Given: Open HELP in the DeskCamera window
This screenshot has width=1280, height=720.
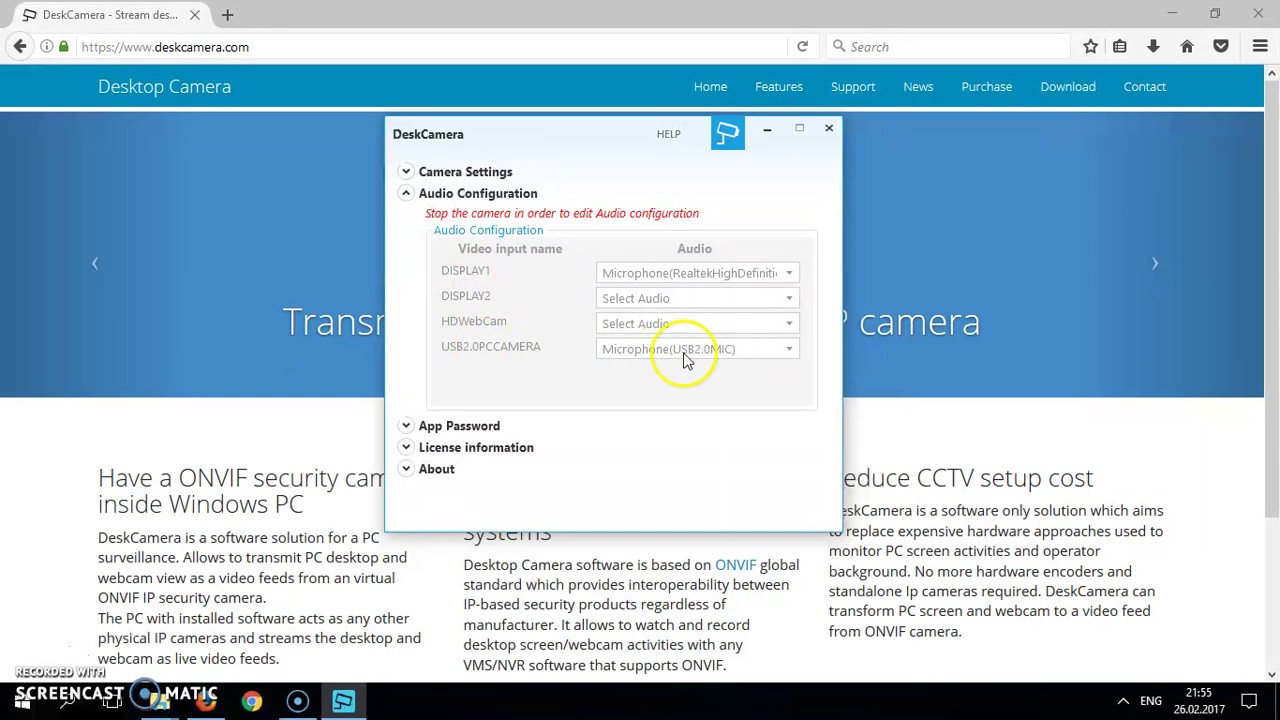Looking at the screenshot, I should tap(668, 134).
